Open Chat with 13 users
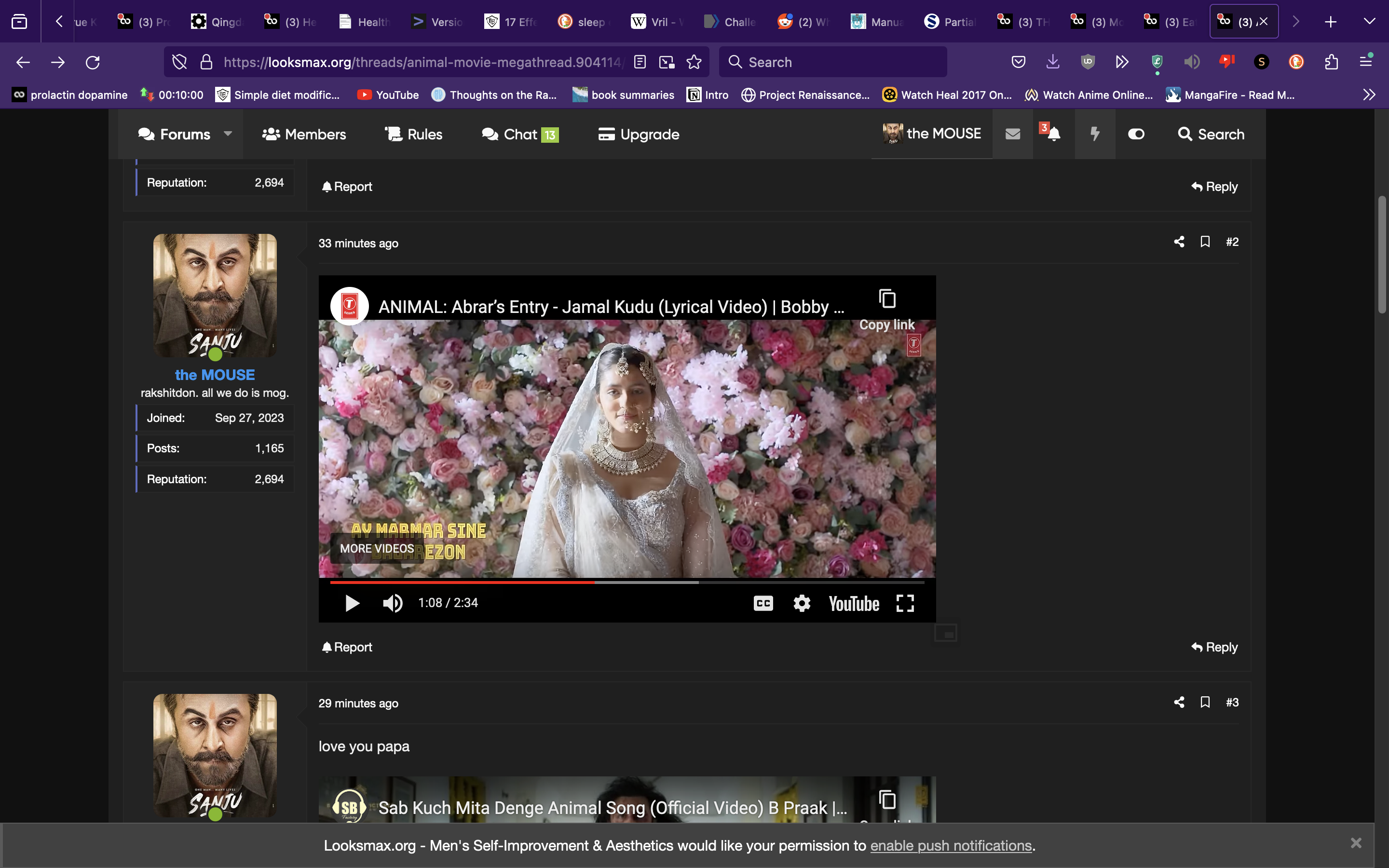 [520, 135]
